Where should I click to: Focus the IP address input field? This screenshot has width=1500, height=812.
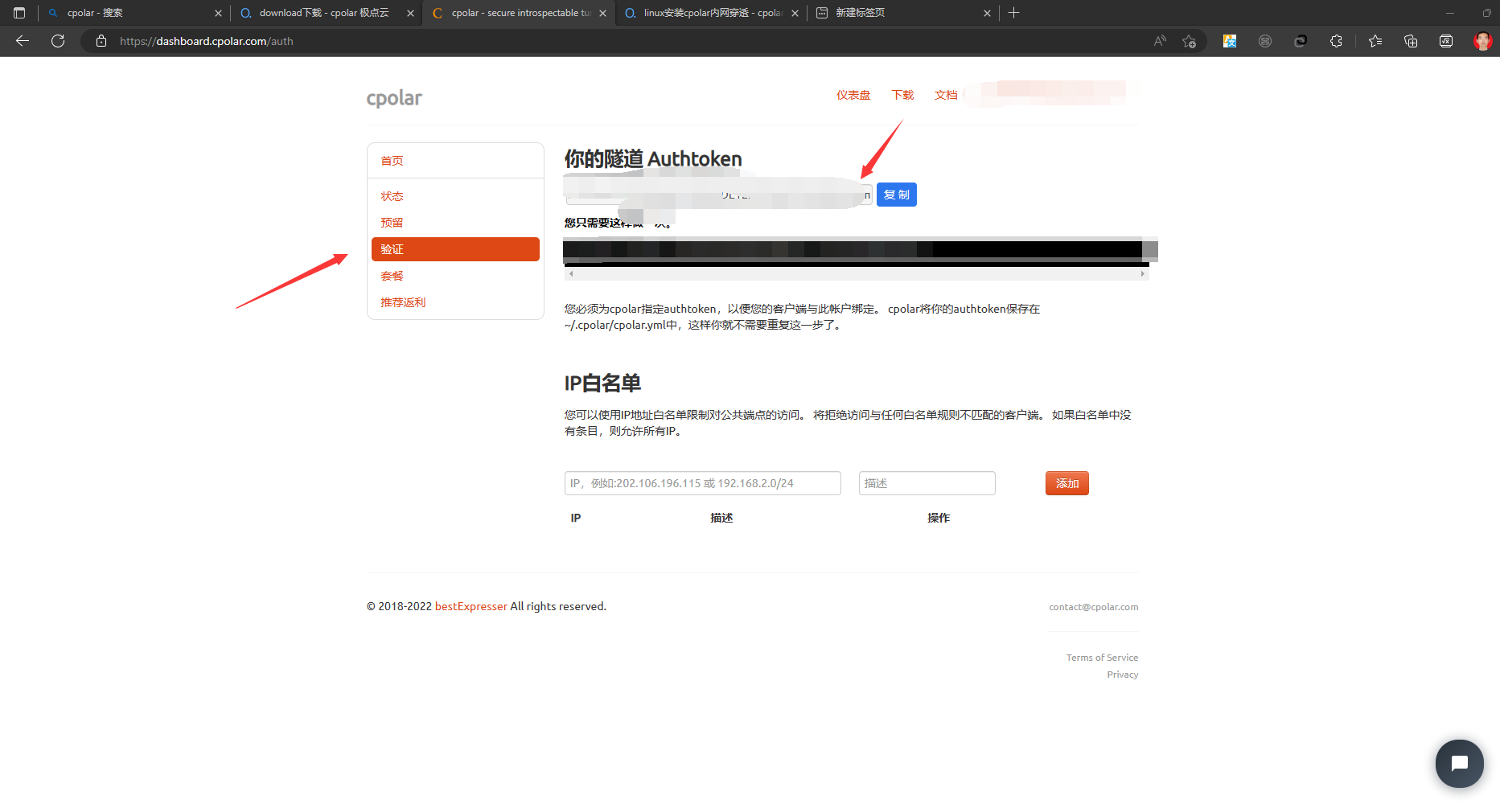(702, 483)
